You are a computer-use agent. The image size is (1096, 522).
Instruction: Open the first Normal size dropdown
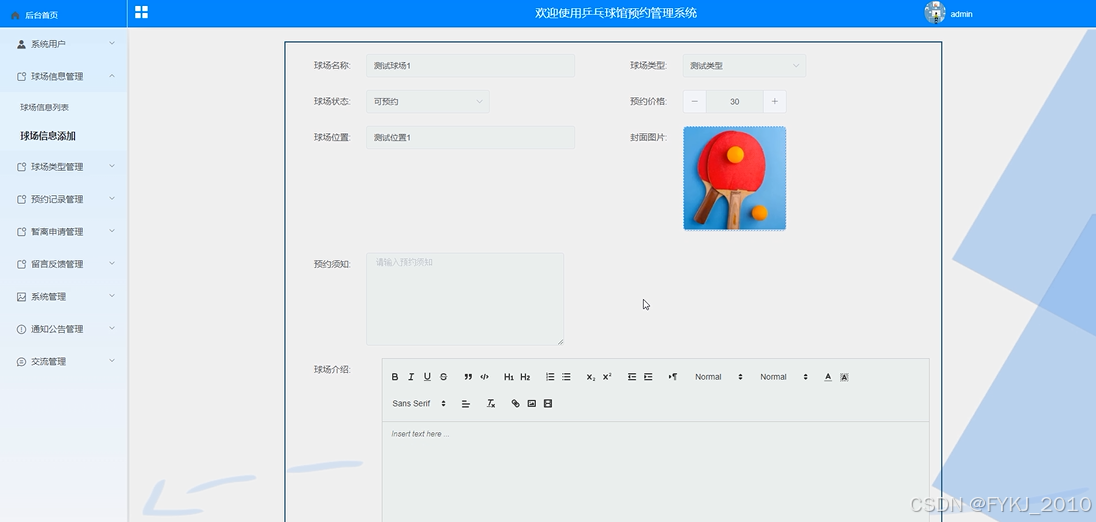click(719, 377)
